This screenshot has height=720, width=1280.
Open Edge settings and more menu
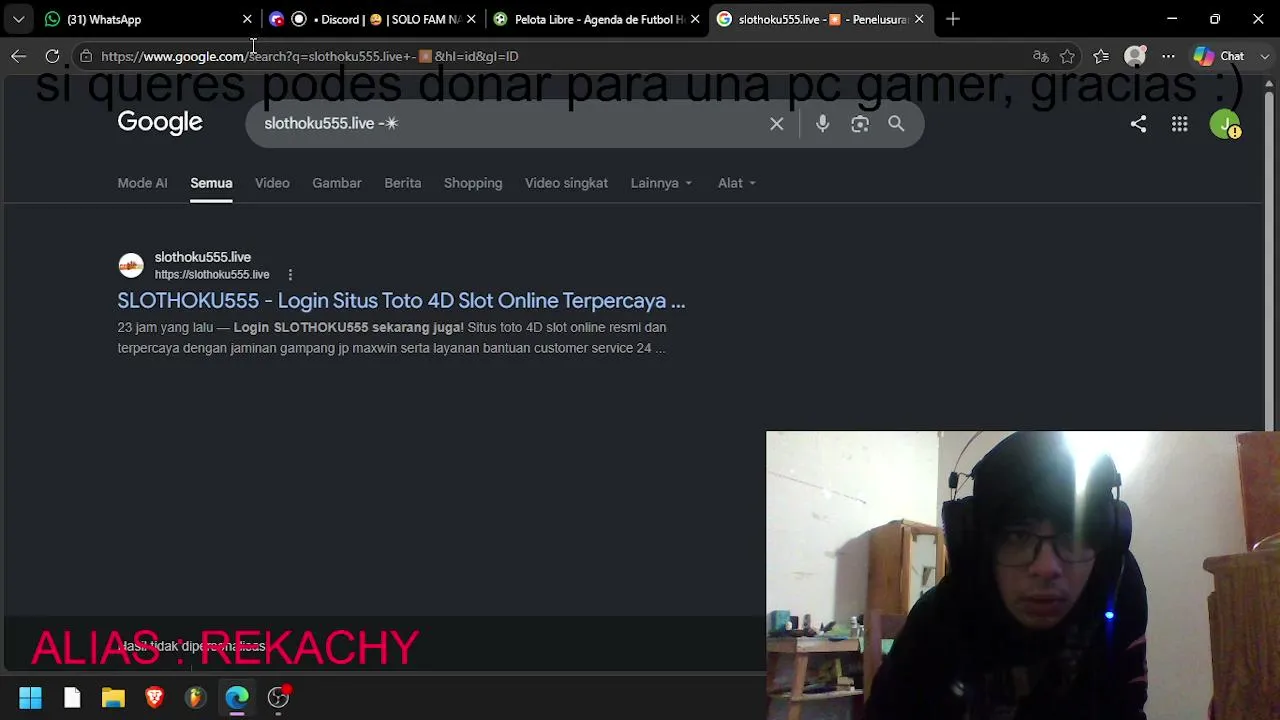coord(1168,56)
